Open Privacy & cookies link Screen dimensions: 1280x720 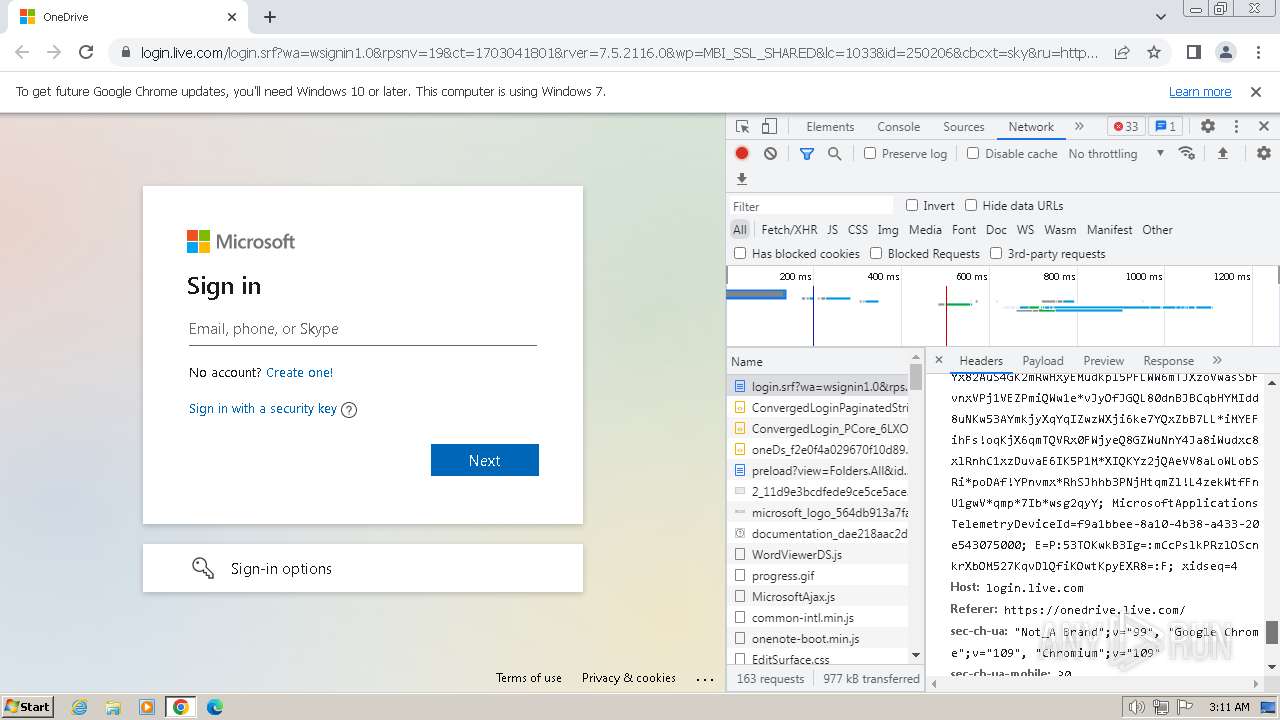(x=629, y=678)
